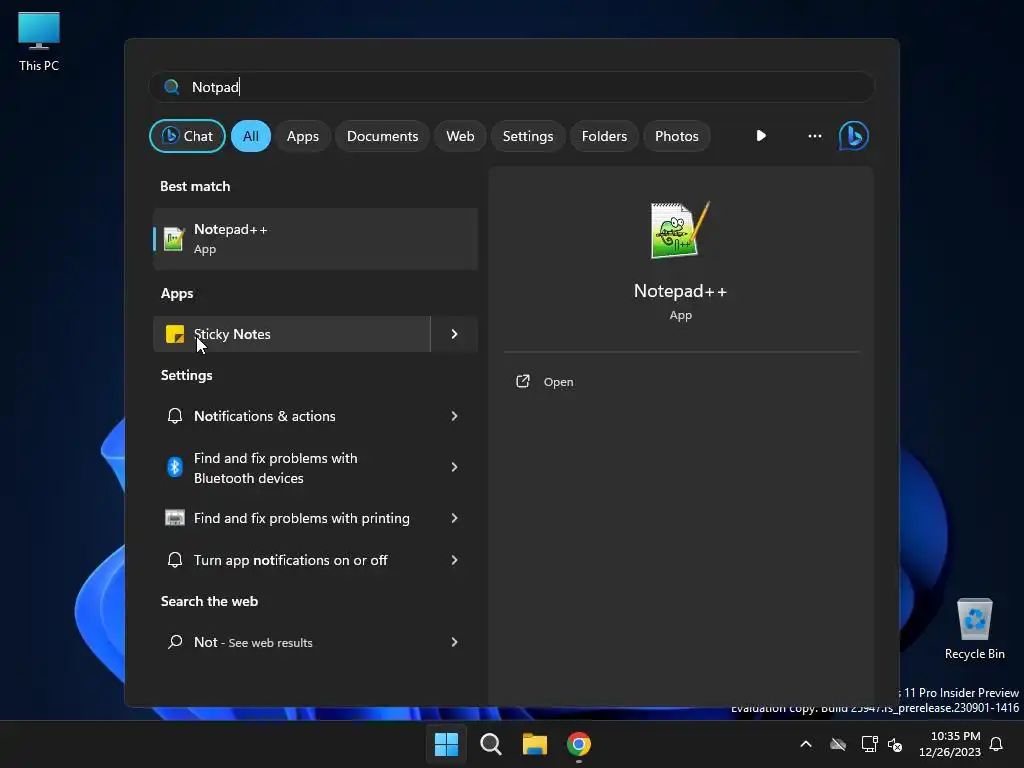Click bell icon beside Notifications & actions
Screen dimensions: 1024x768
175,416
